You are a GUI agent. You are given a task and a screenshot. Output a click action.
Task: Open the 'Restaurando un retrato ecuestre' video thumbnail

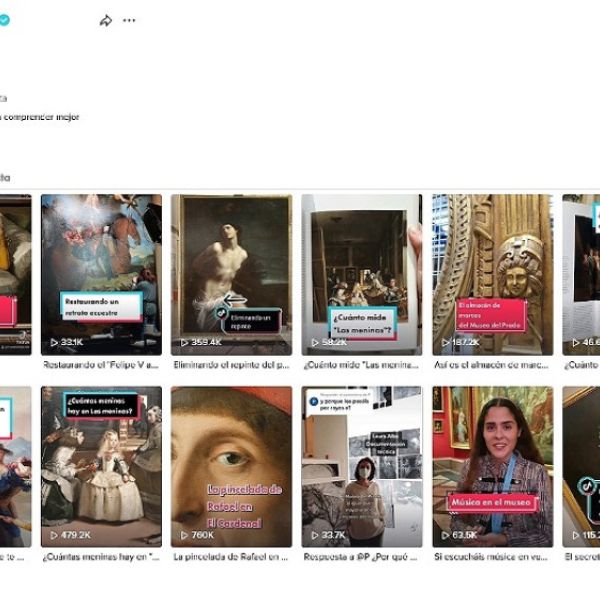pyautogui.click(x=101, y=275)
